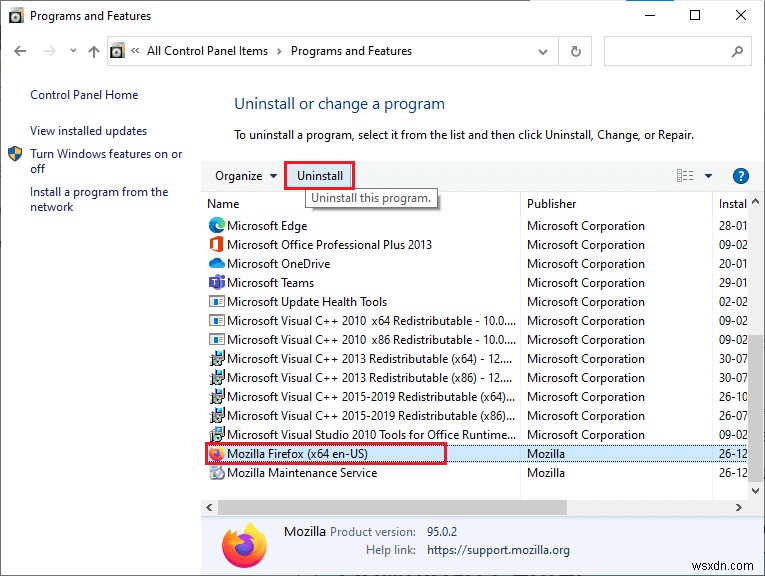The height and width of the screenshot is (576, 765).
Task: Select Visual C++ 2013 Redistributable (x86) icon
Action: (x=217, y=377)
